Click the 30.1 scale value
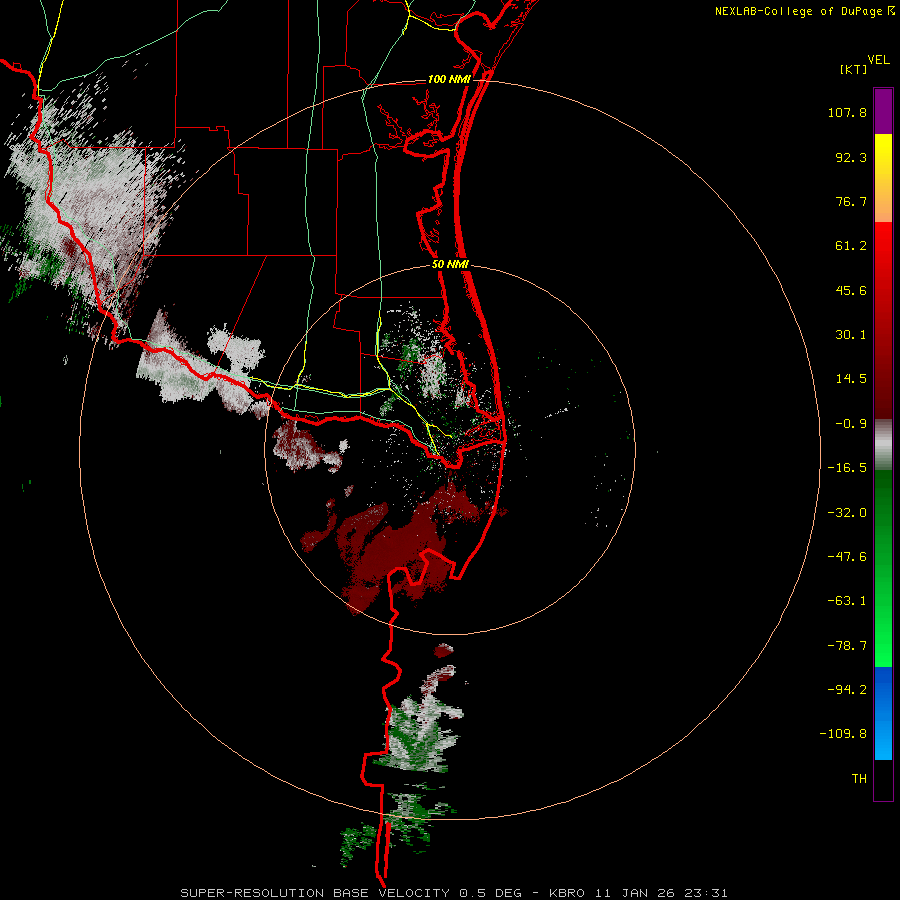900x900 pixels. [x=851, y=335]
